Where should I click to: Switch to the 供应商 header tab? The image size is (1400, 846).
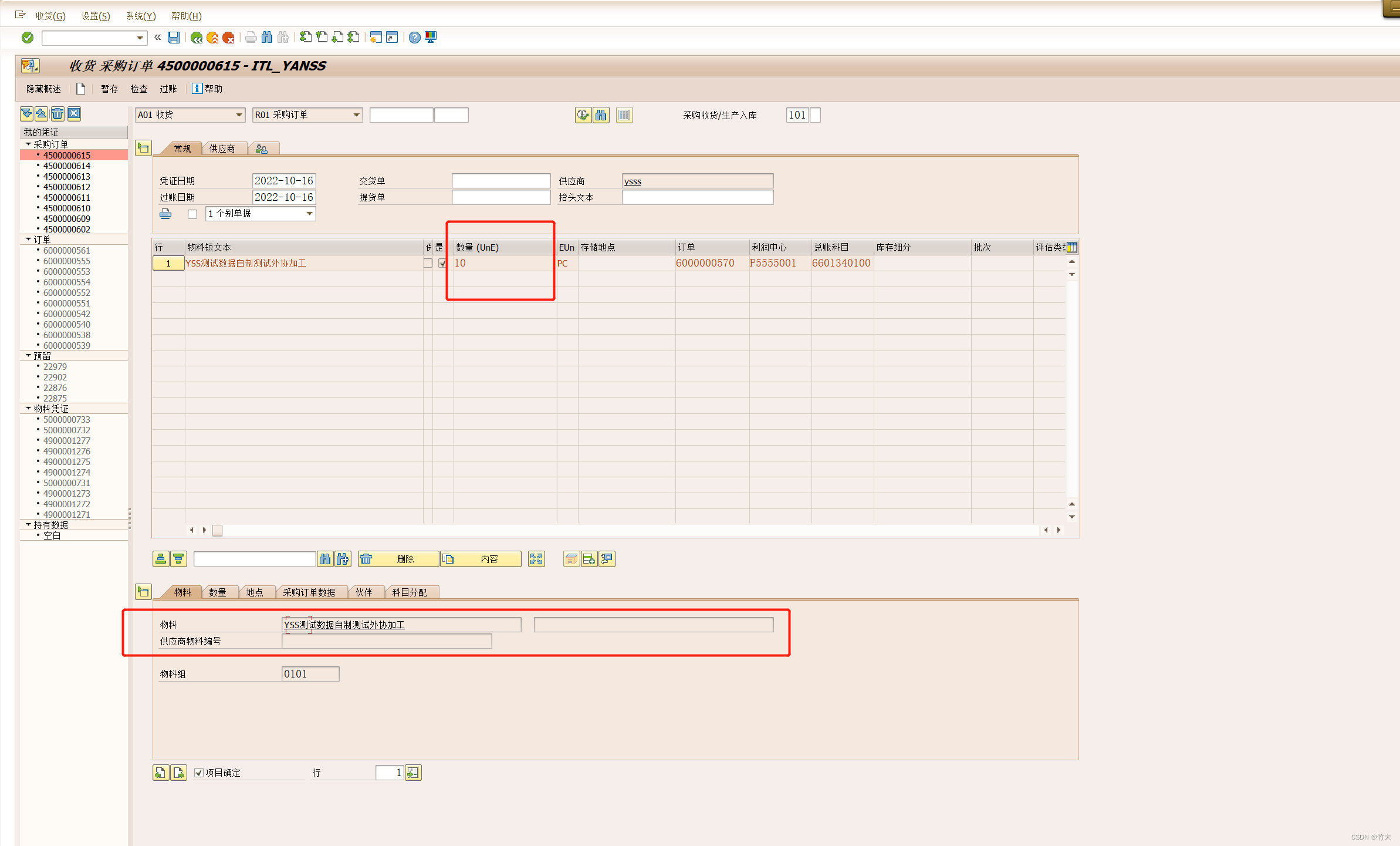tap(222, 149)
